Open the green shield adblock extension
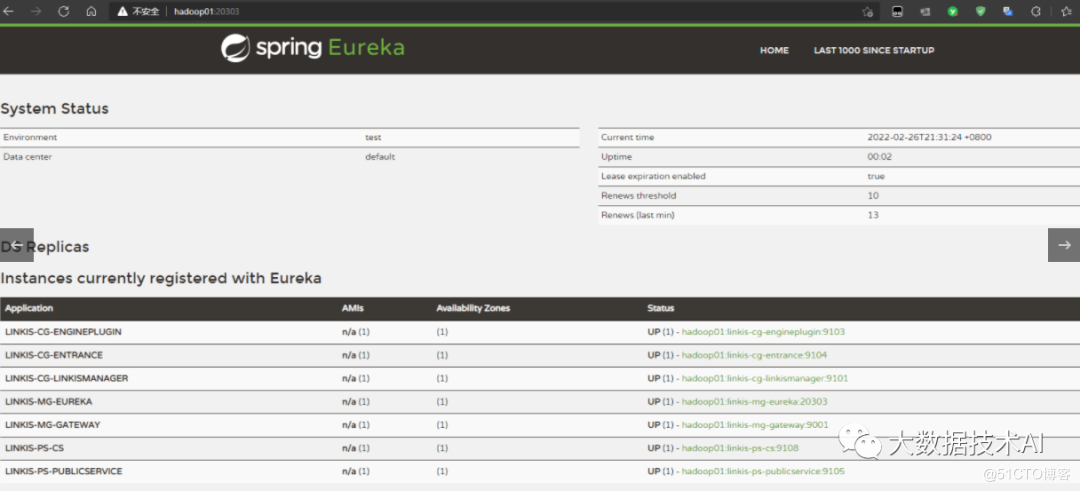Viewport: 1080px width, 491px height. [x=981, y=11]
